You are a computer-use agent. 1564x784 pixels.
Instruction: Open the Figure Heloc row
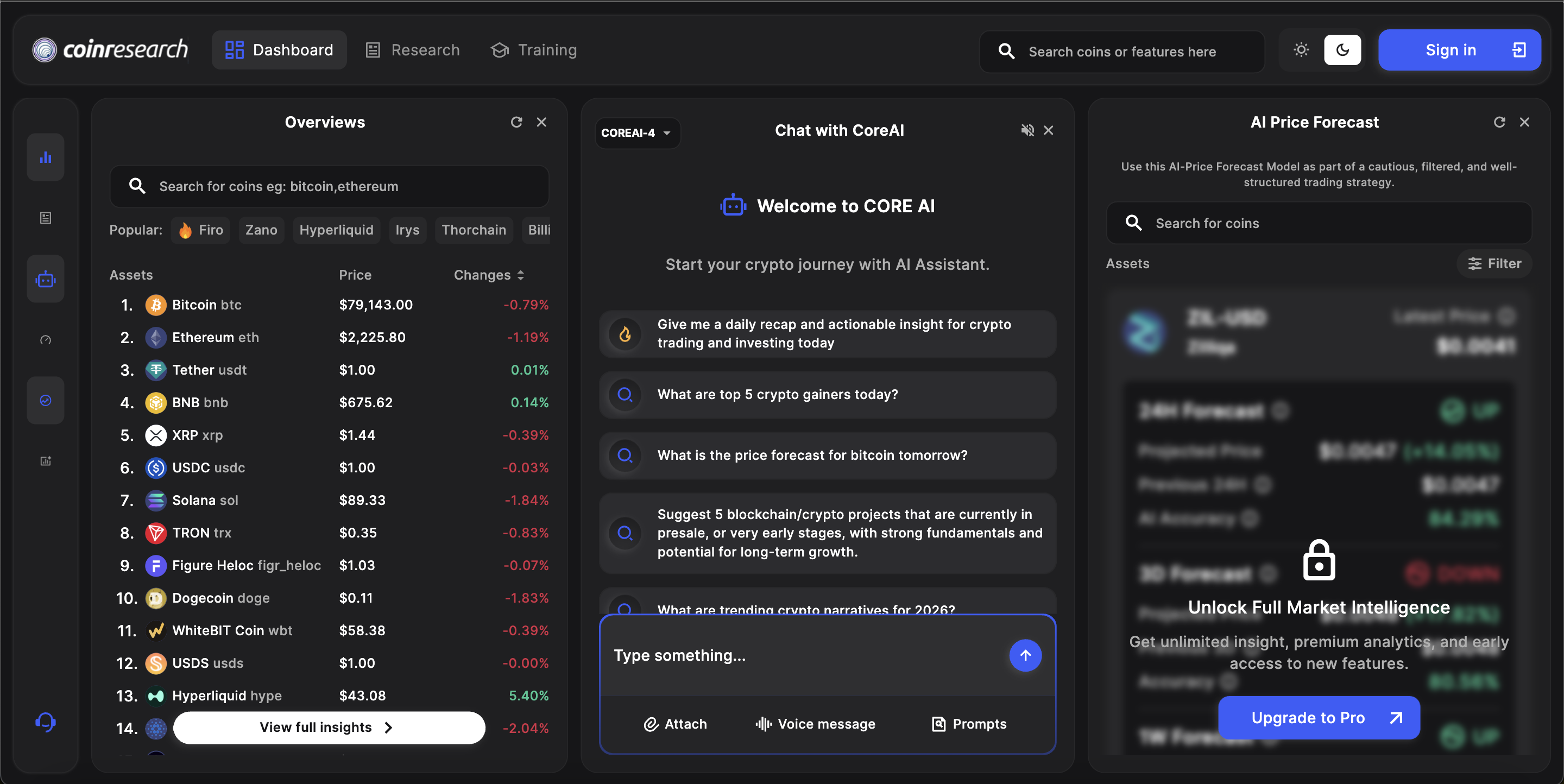pos(329,566)
